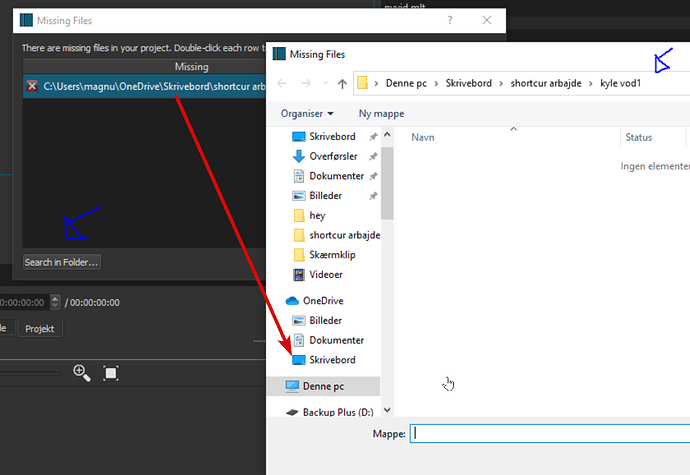Viewport: 690px width, 475px height.
Task: Click kyle vod1 in address breadcrumb
Action: pyautogui.click(x=620, y=83)
